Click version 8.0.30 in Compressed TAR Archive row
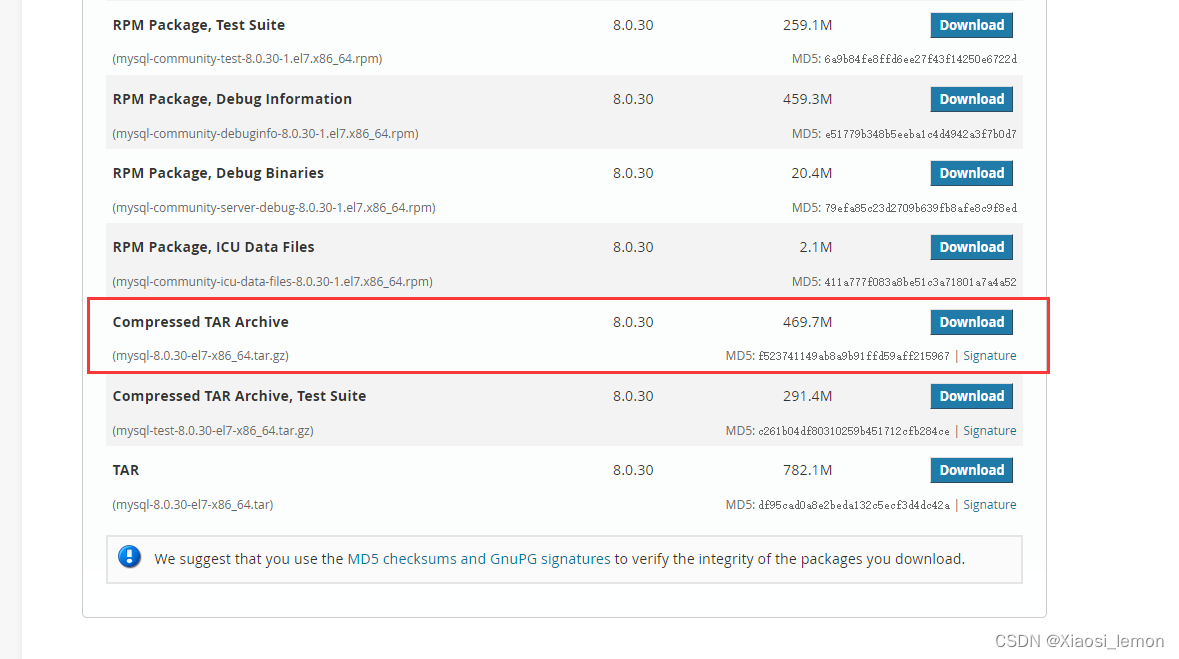 click(x=633, y=322)
